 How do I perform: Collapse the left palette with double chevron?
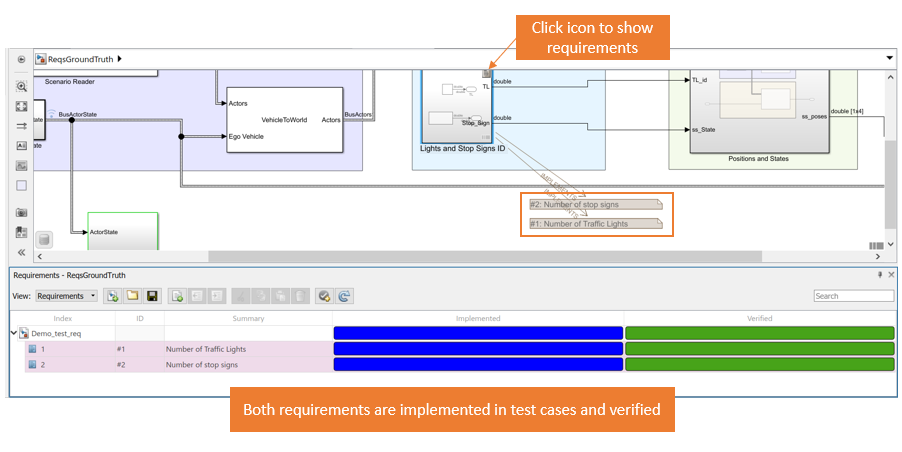pos(21,252)
